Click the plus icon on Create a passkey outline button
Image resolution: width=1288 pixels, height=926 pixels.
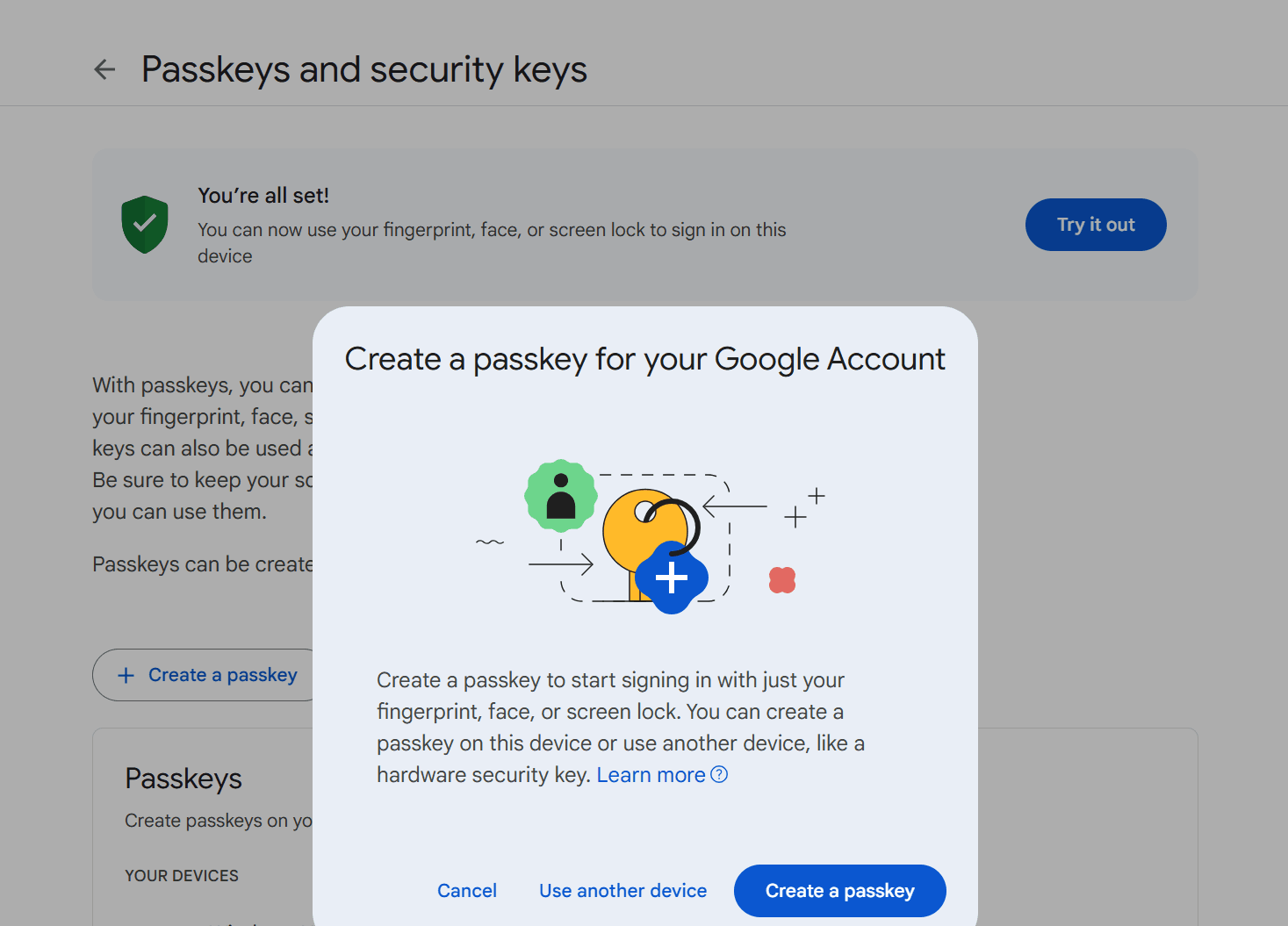126,675
